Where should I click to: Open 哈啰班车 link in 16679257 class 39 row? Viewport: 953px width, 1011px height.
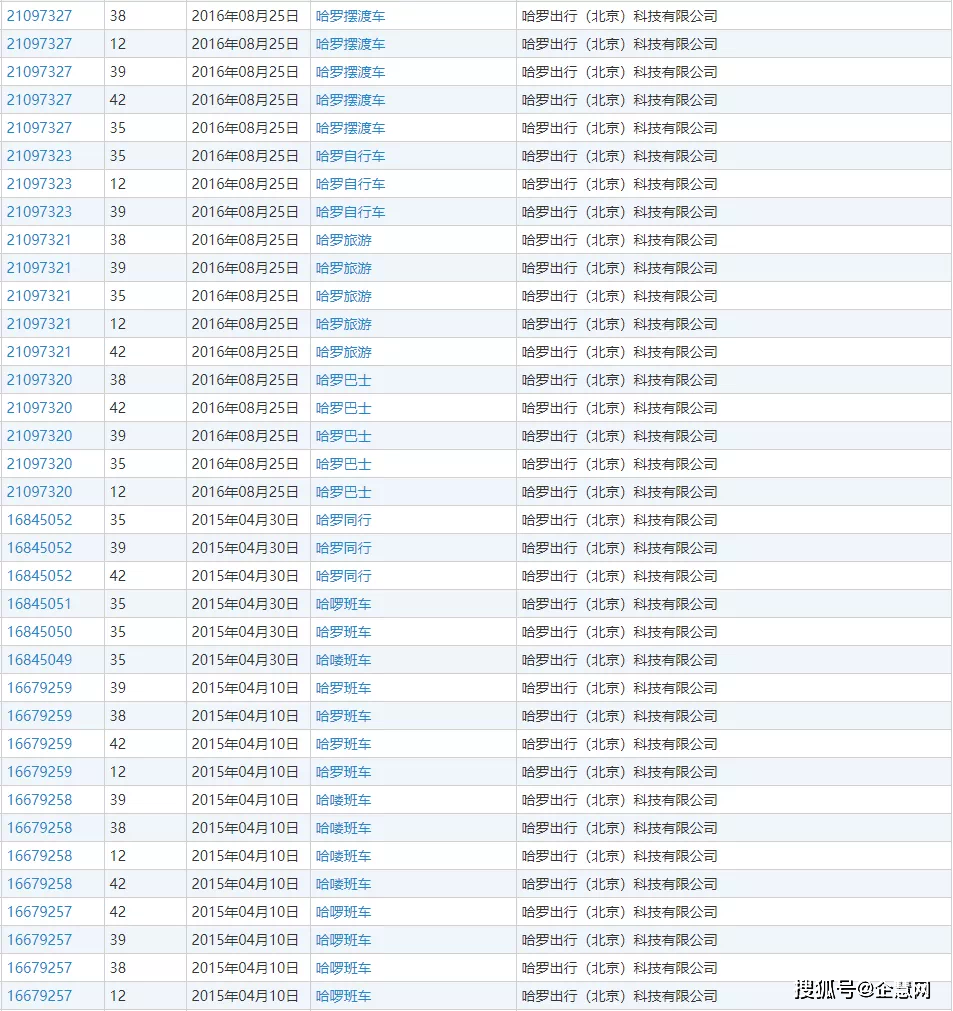tap(344, 941)
